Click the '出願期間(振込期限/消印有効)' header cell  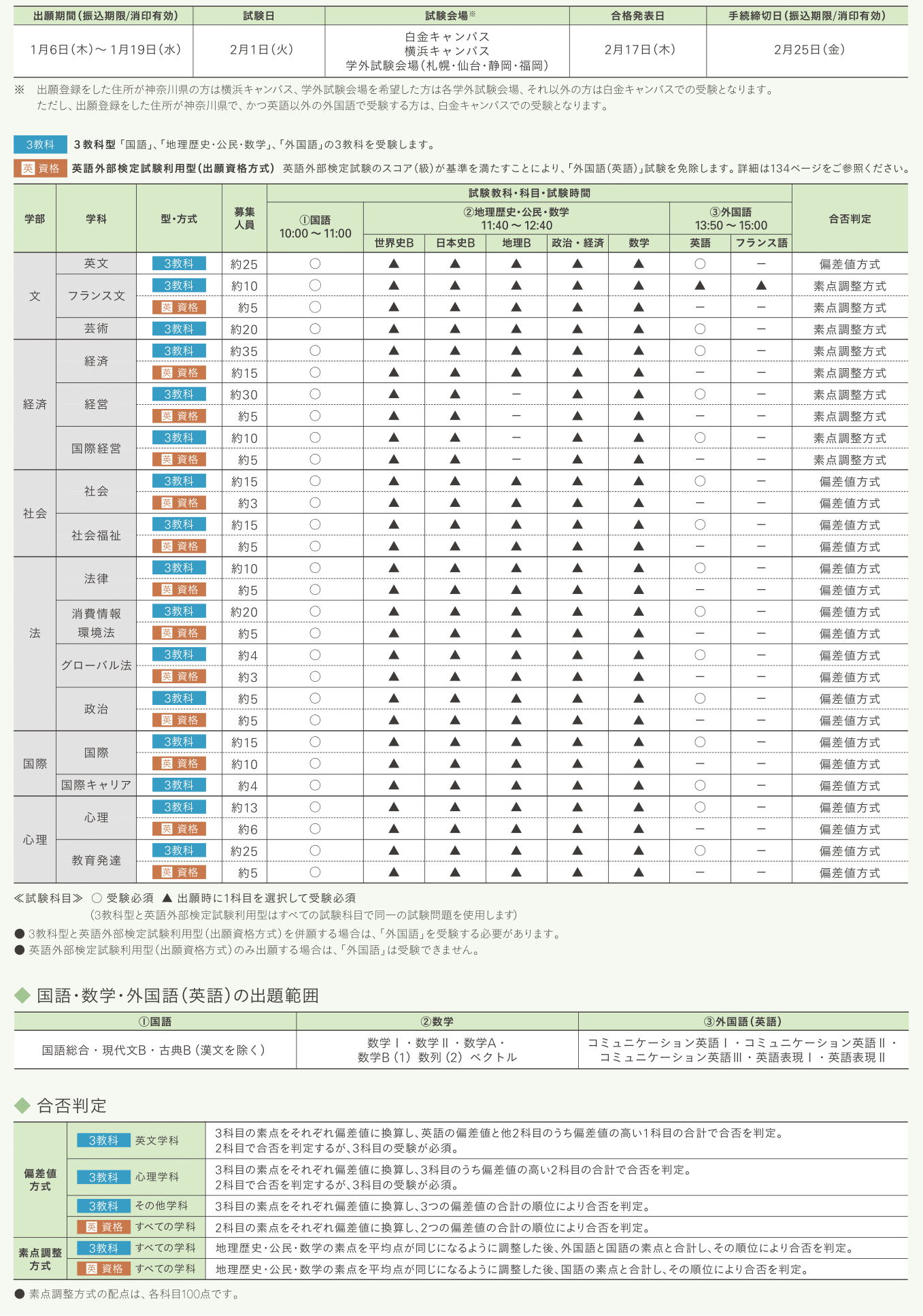[x=103, y=16]
